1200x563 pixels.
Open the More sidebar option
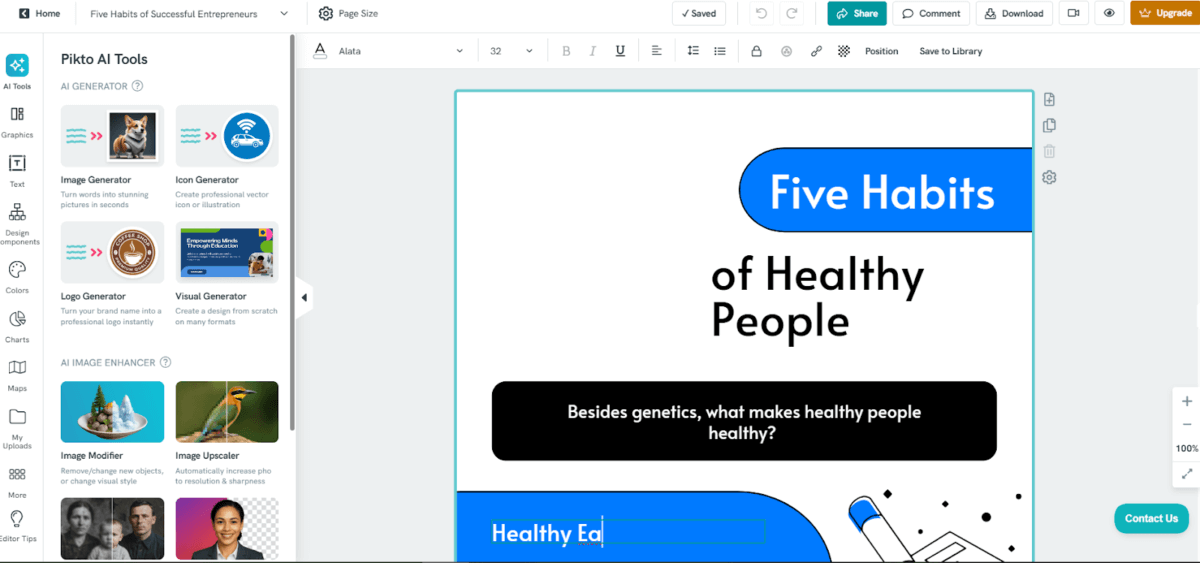(17, 482)
